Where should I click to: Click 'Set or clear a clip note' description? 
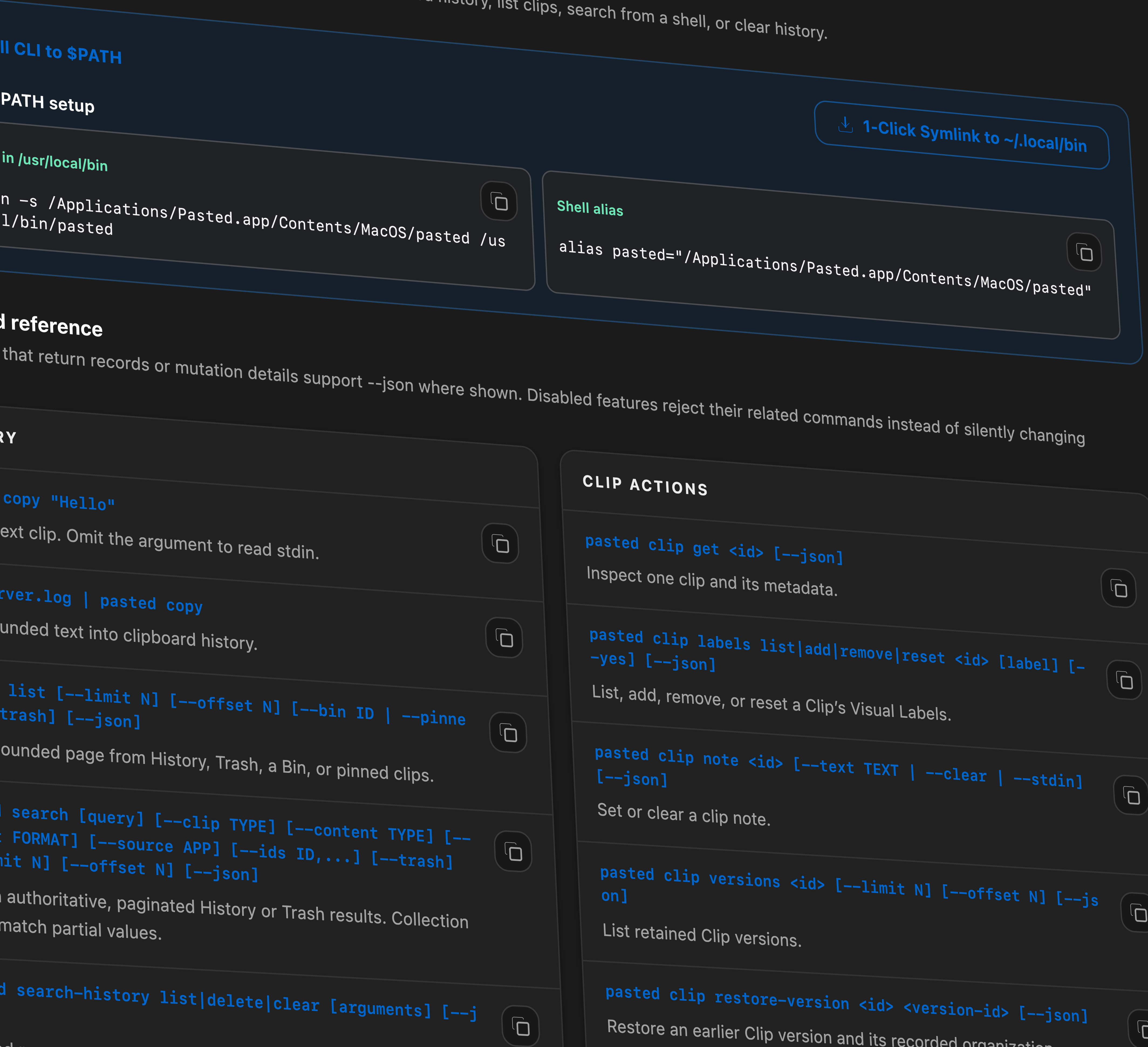point(683,815)
